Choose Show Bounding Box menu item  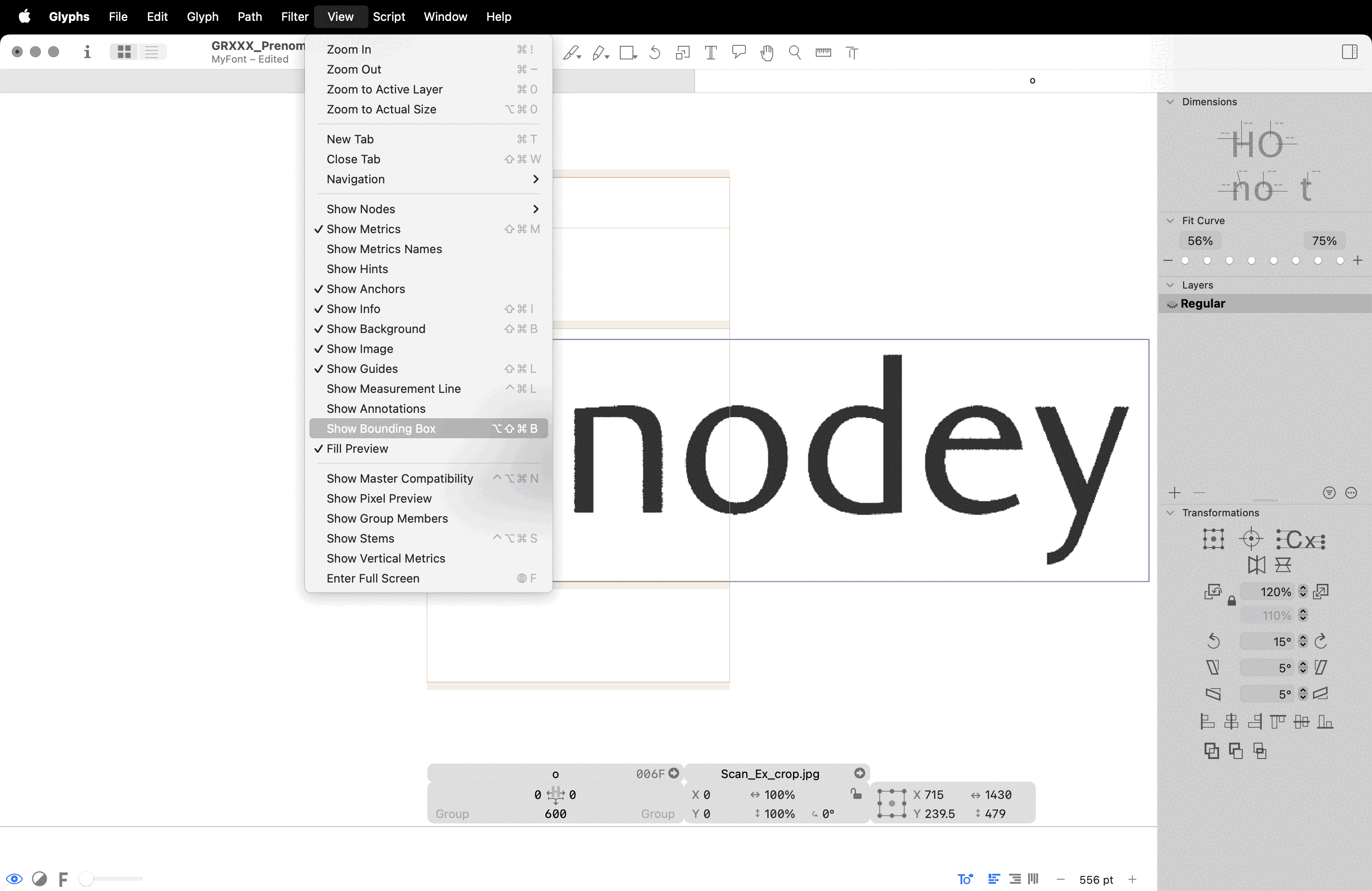(381, 428)
